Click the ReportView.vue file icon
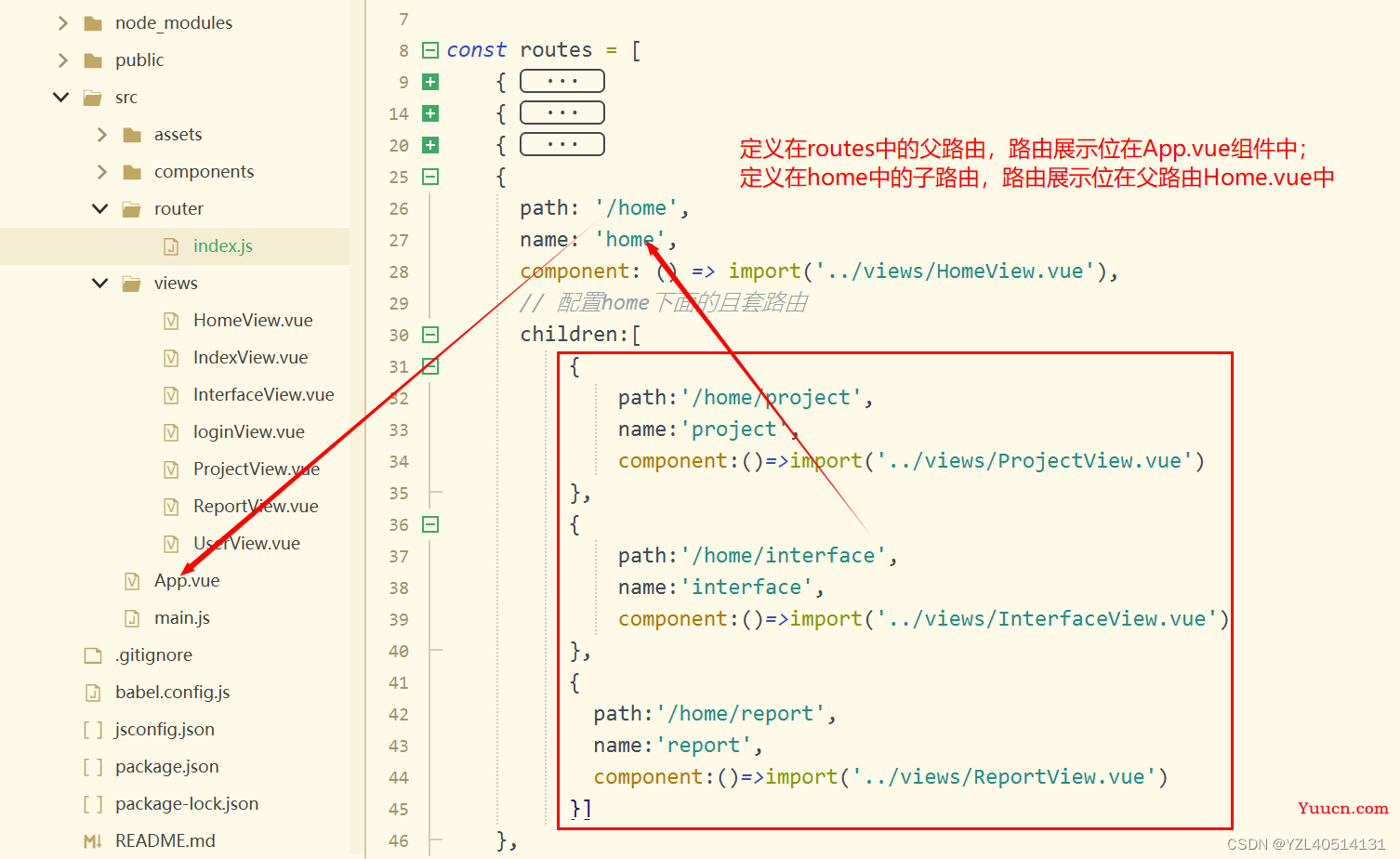 click(171, 507)
